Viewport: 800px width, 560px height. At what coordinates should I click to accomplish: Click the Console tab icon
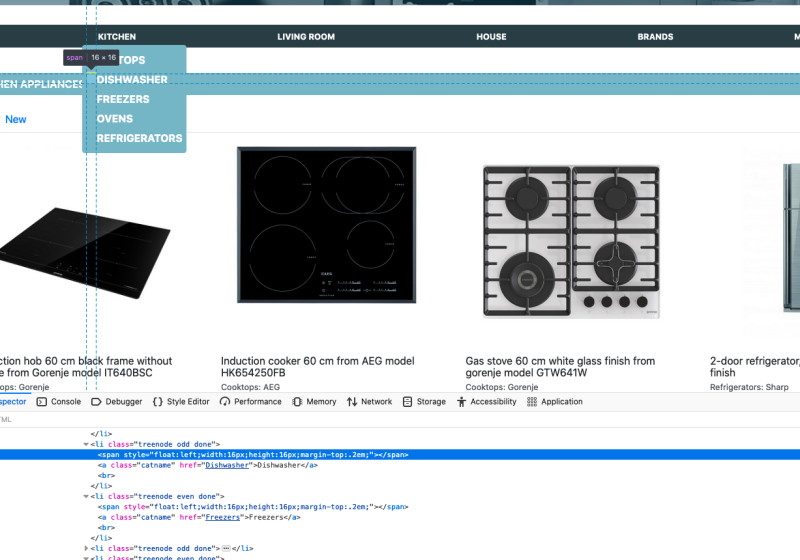click(x=42, y=402)
